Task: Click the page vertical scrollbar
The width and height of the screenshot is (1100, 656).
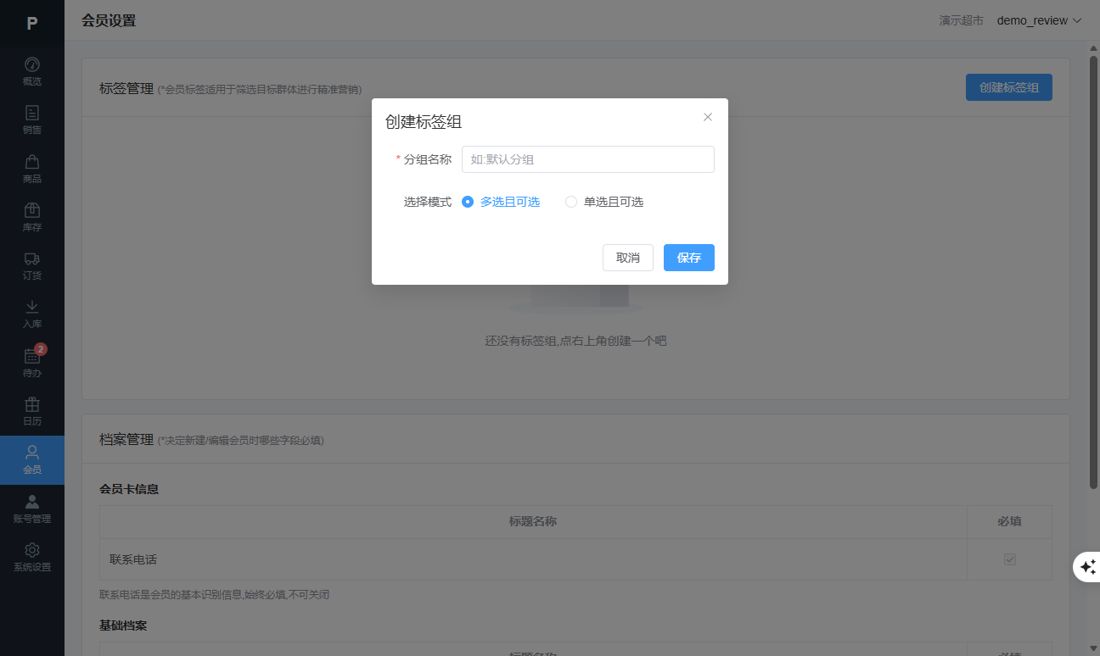Action: tap(1093, 272)
